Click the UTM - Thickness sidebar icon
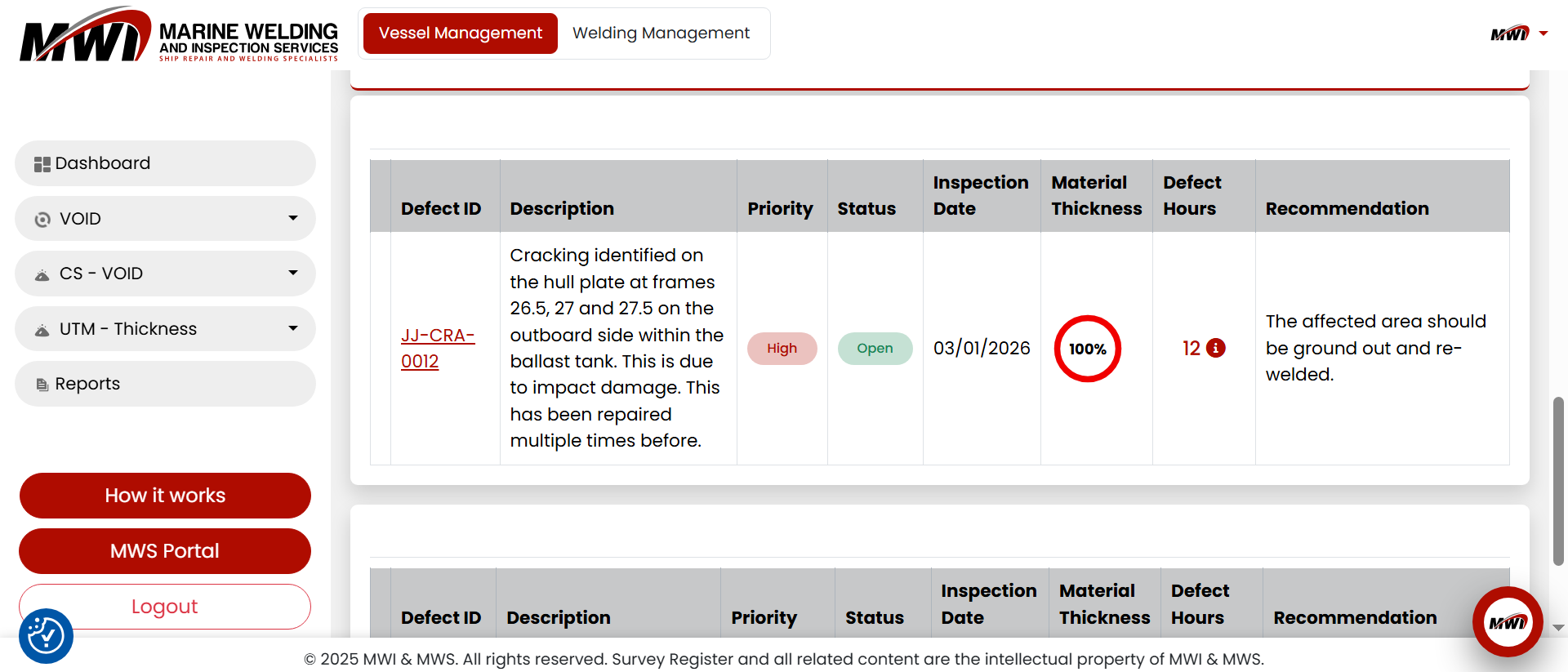1568x672 pixels. [42, 330]
